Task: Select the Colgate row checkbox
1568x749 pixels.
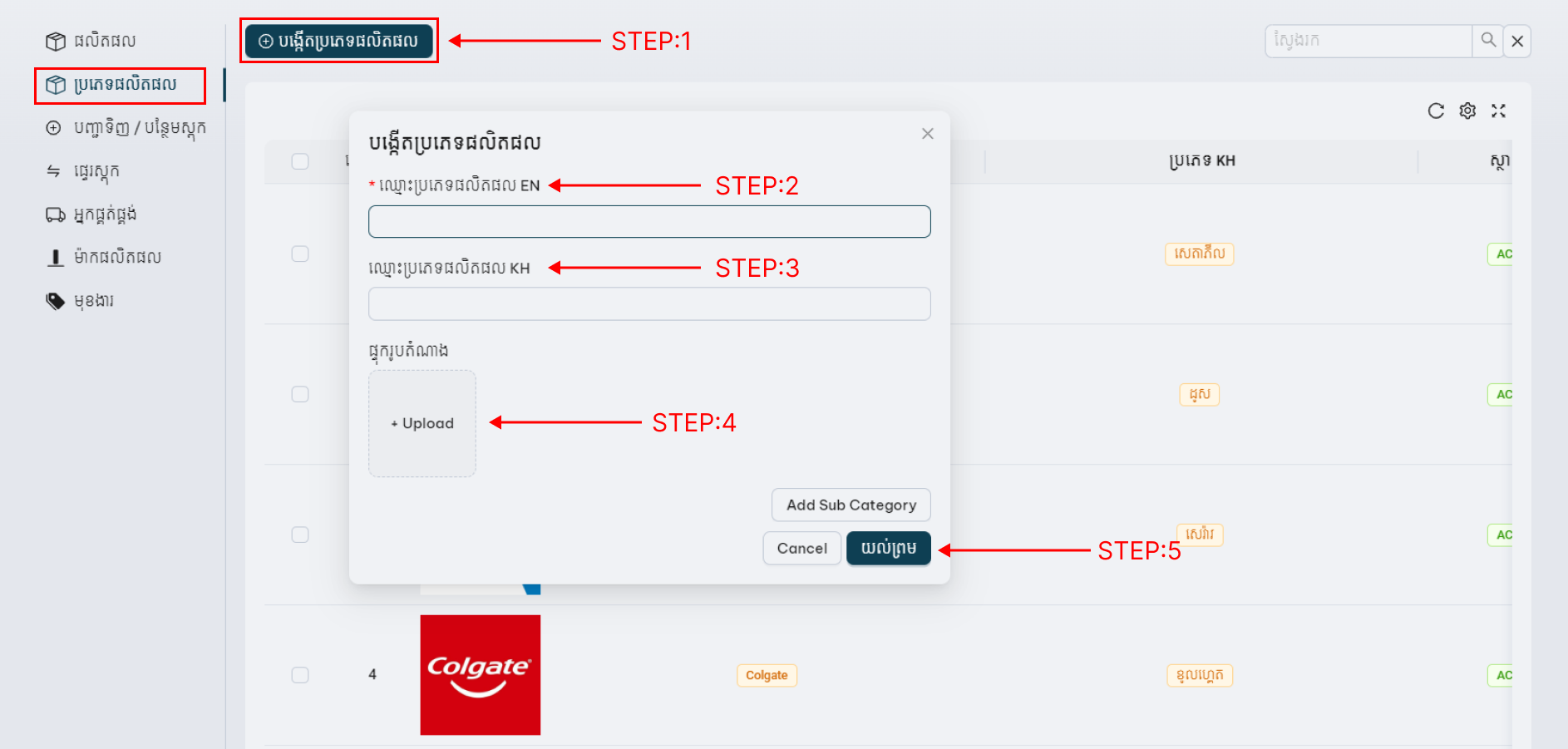Action: tap(300, 675)
